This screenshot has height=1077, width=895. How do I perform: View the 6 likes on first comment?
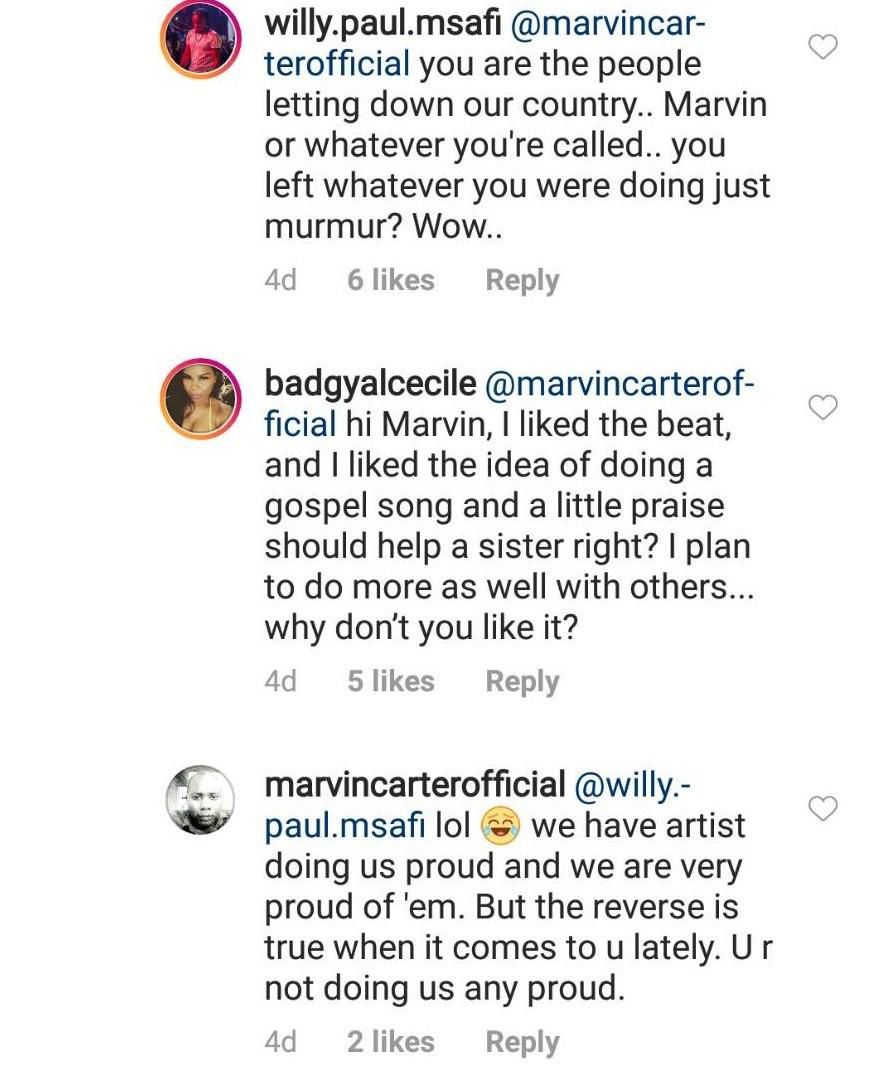point(390,280)
